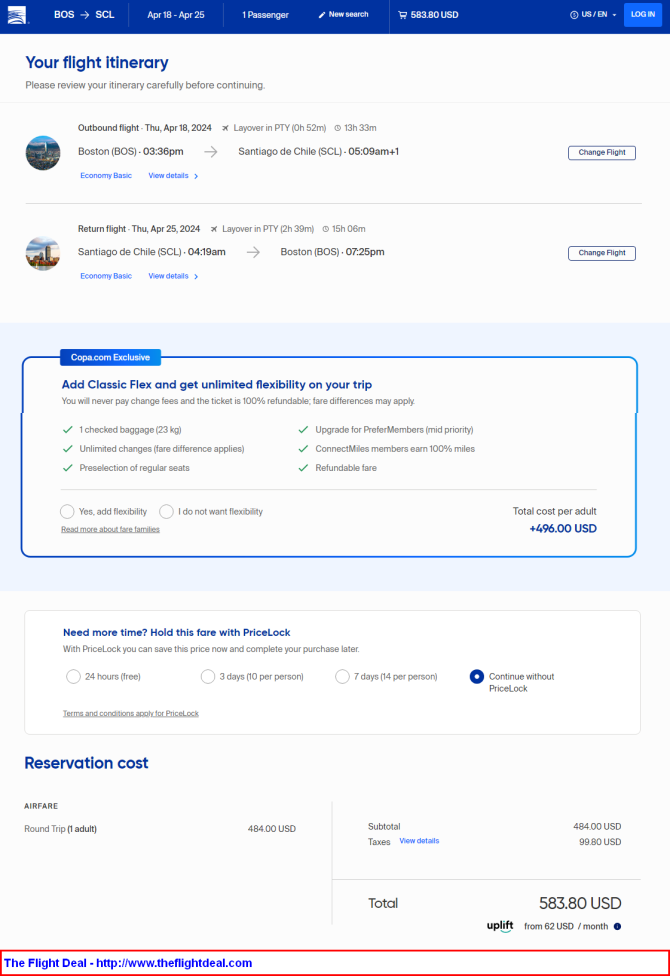Expand View details for the return flight
The image size is (670, 976).
(173, 276)
